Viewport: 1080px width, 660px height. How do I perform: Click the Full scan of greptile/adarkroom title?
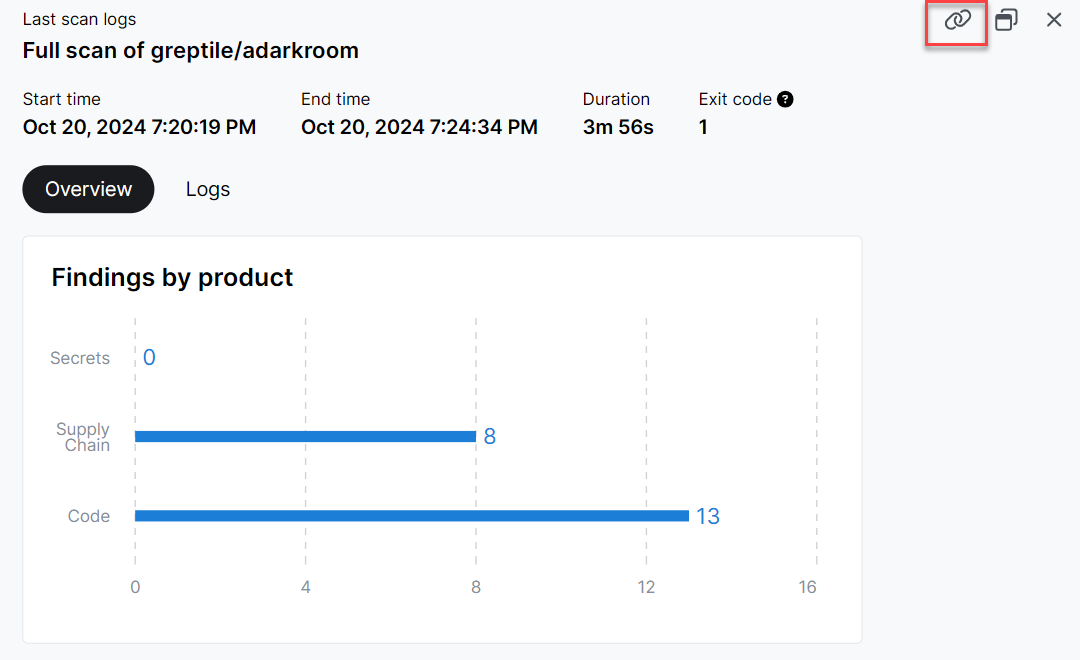click(x=190, y=50)
